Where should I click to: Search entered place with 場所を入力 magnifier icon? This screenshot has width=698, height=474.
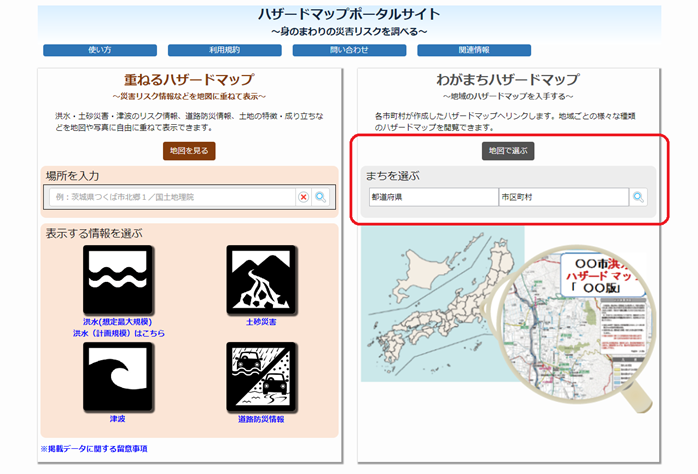pyautogui.click(x=321, y=197)
